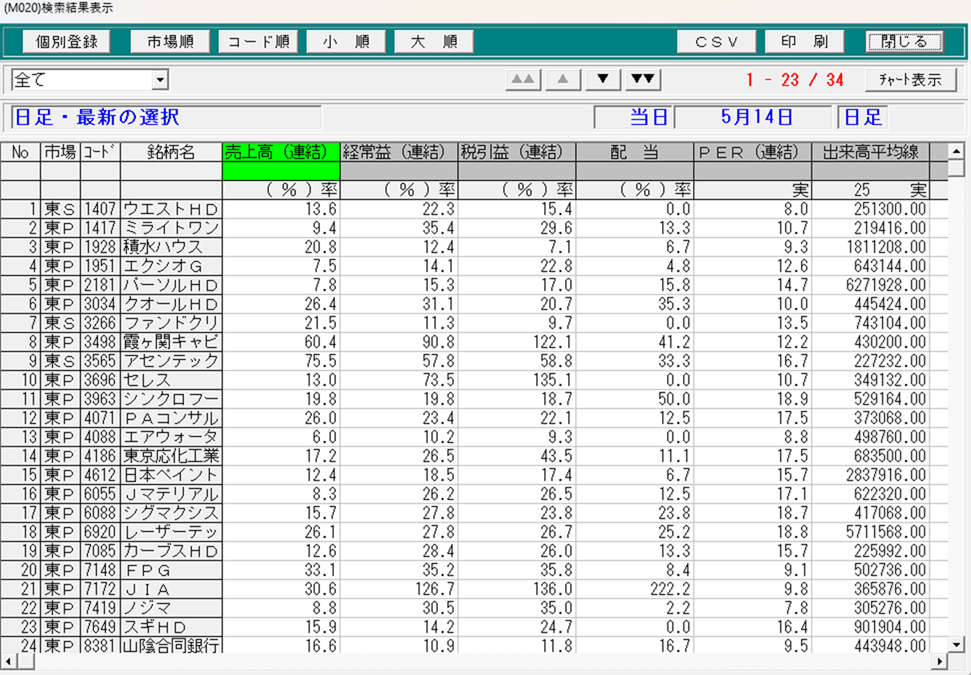Screen dimensions: 971x675
Task: Select the シグマクシス stock name
Action: coord(172,513)
